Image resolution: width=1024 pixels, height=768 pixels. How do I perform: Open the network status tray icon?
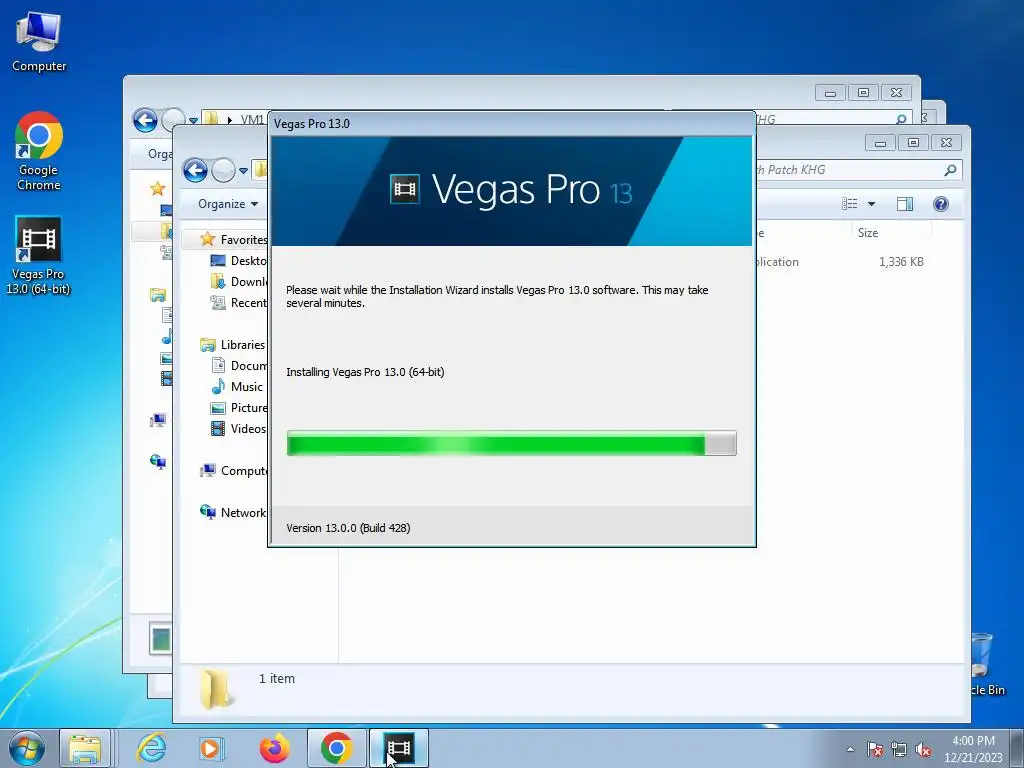click(x=899, y=749)
